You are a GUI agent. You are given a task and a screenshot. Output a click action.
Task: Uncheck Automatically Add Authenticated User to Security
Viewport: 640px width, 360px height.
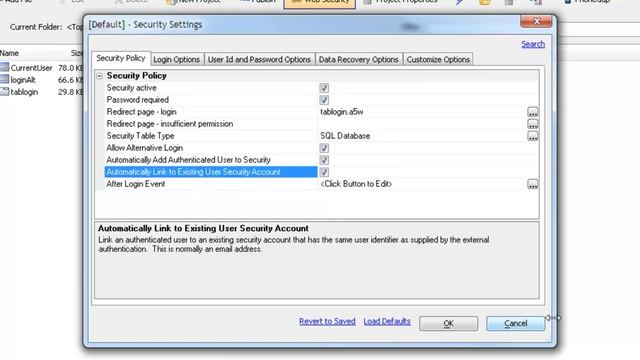pyautogui.click(x=324, y=160)
